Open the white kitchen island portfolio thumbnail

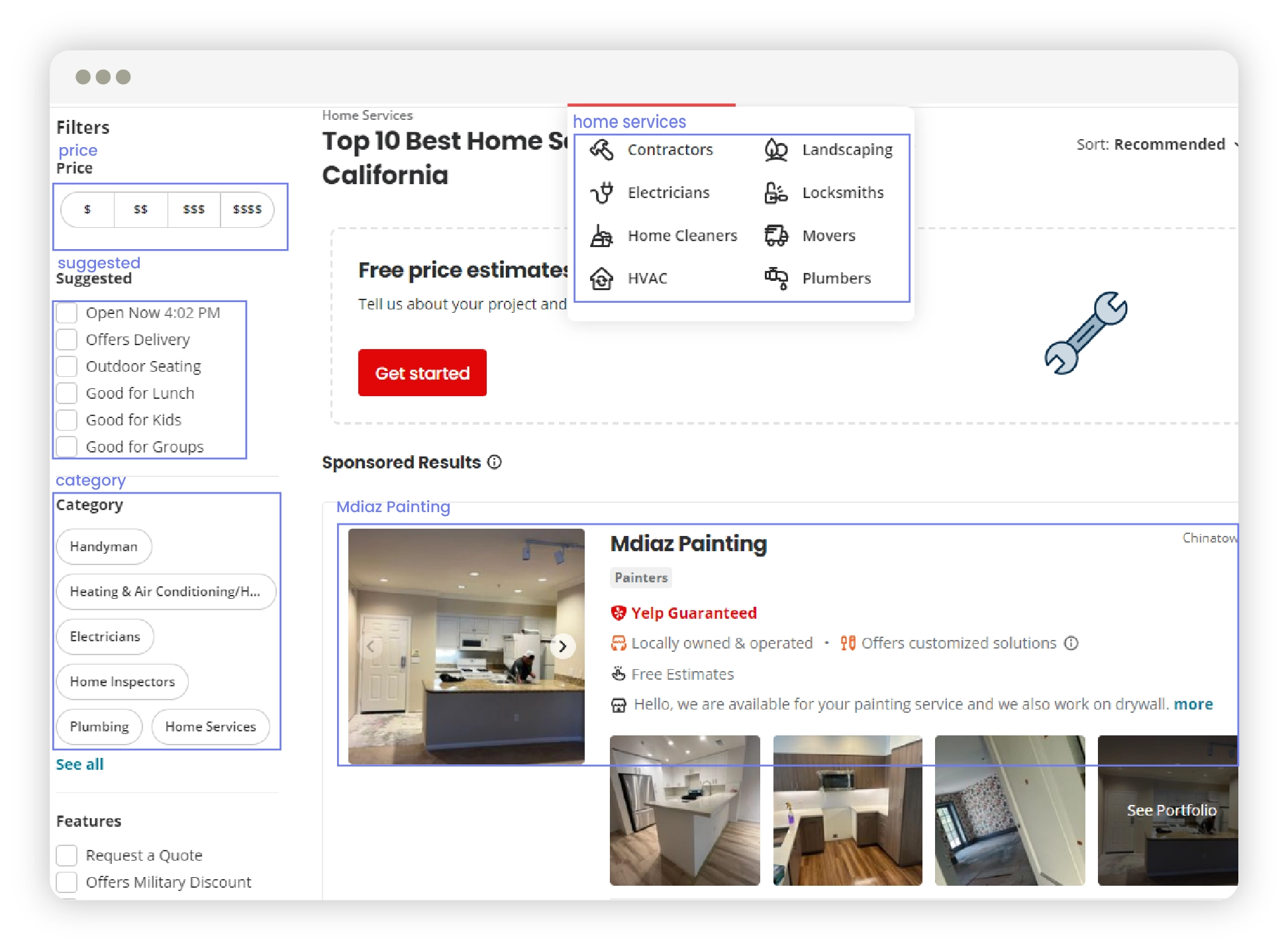685,810
